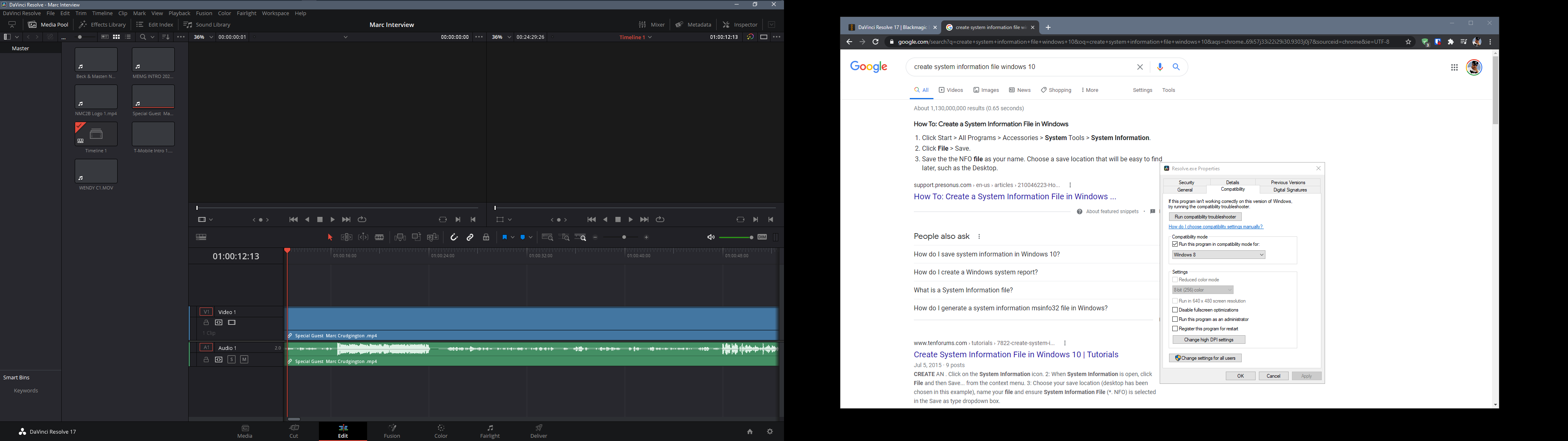This screenshot has height=441, width=1568.
Task: Click Run compatibility troubleshooter button
Action: click(x=1205, y=217)
